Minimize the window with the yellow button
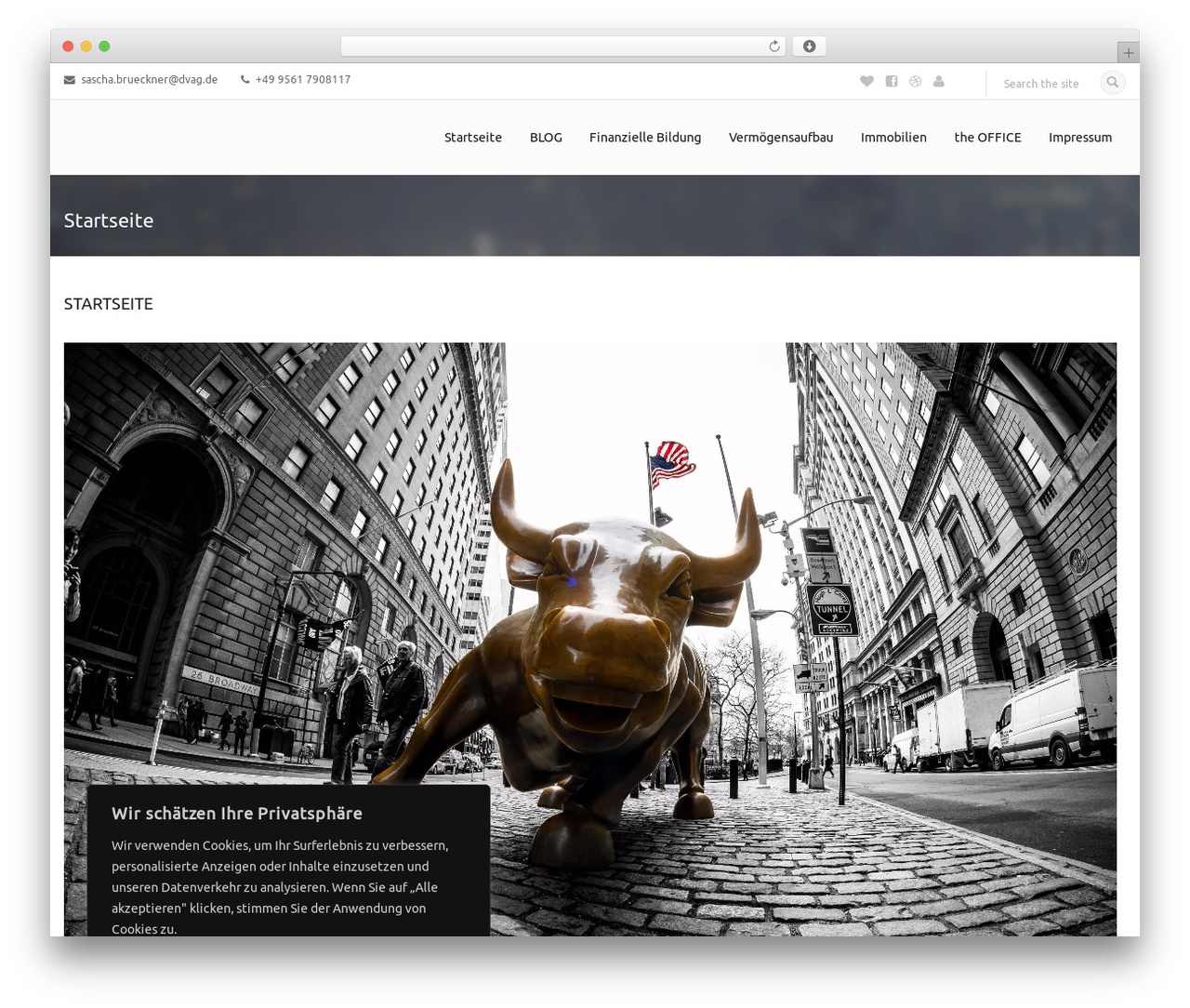This screenshot has height=1008, width=1190. pos(86,46)
